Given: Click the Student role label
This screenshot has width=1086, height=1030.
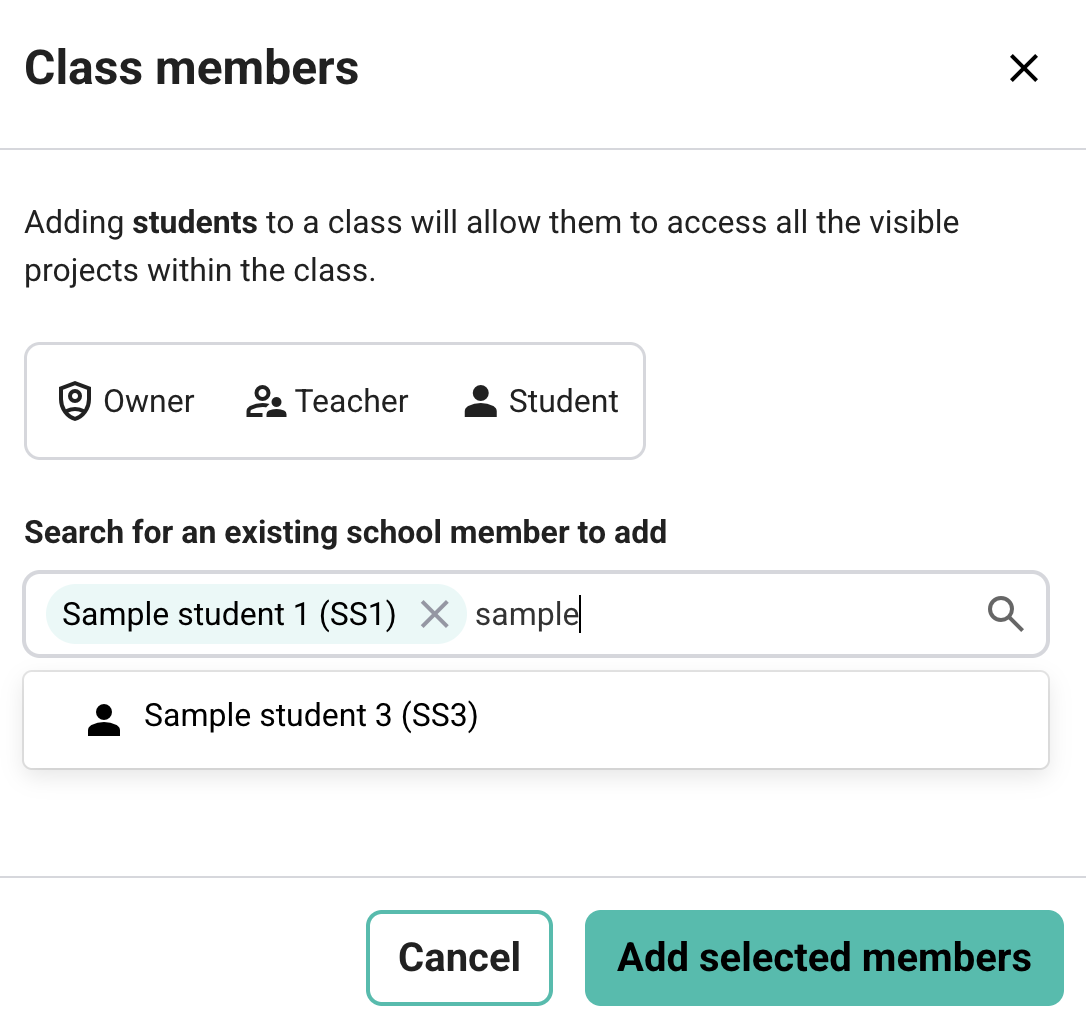Looking at the screenshot, I should pyautogui.click(x=563, y=402).
